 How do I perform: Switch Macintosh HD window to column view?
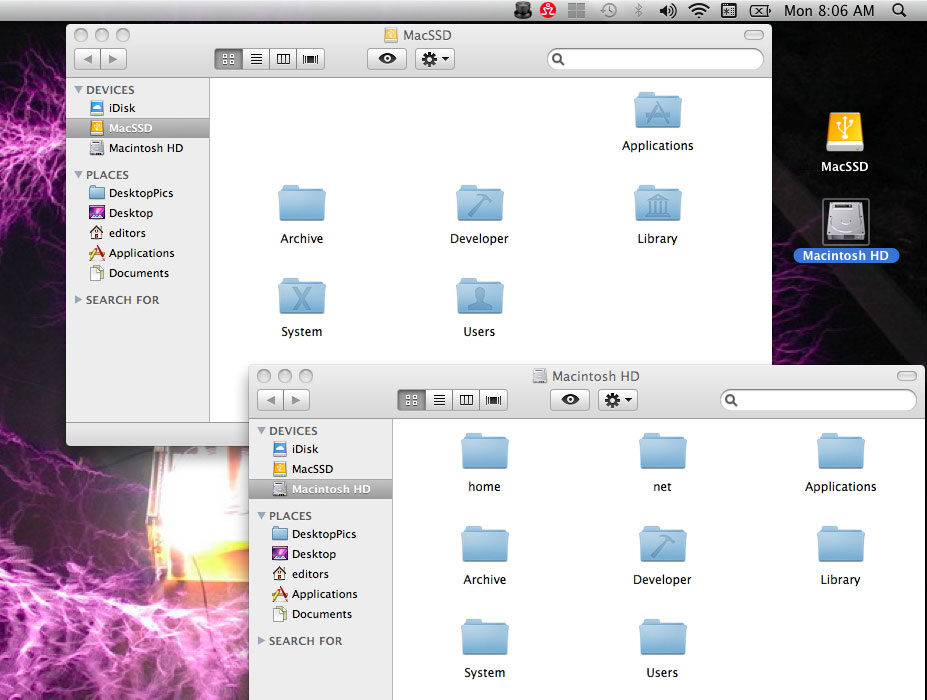pyautogui.click(x=466, y=400)
